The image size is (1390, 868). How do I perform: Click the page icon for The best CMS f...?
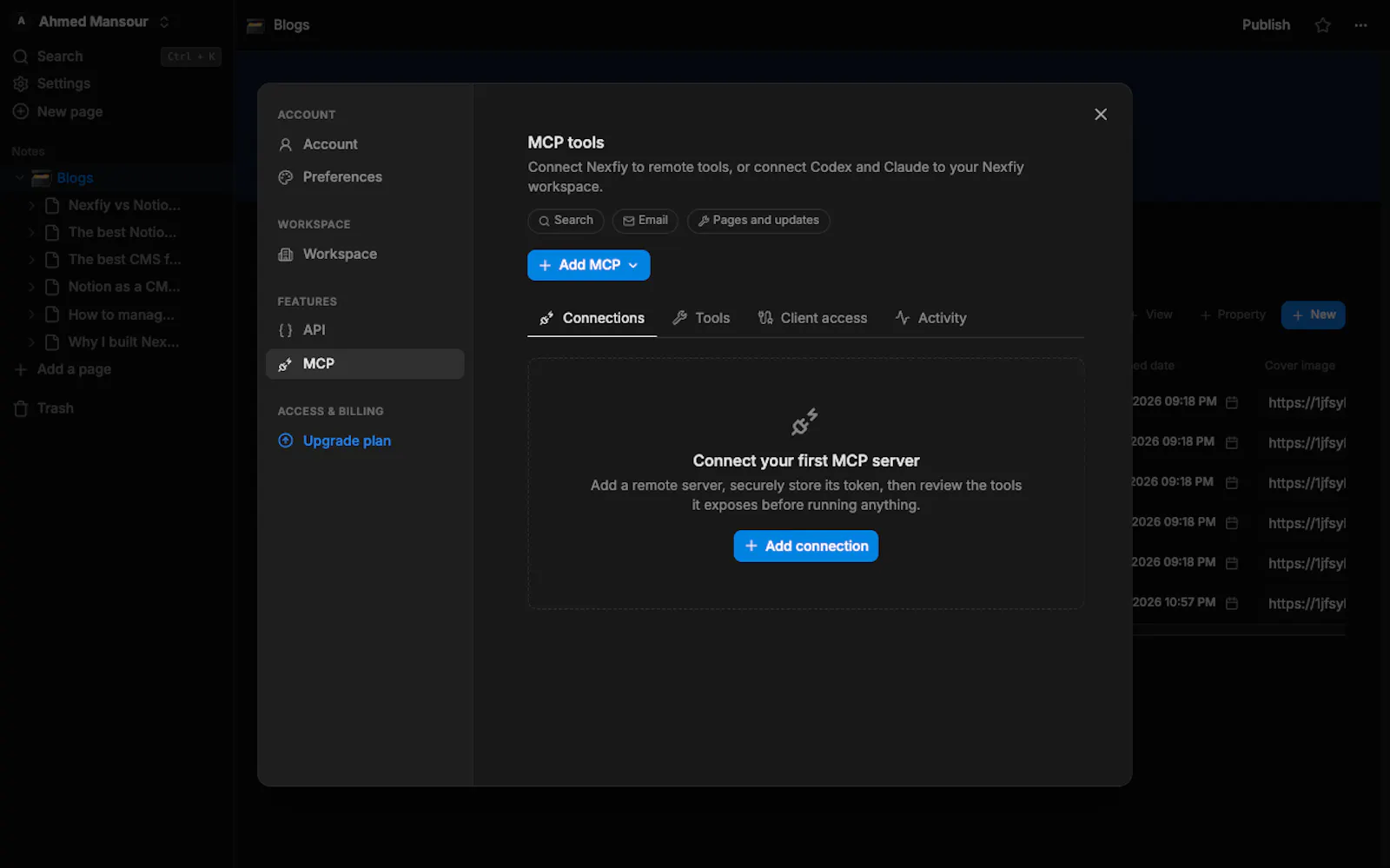click(x=52, y=260)
